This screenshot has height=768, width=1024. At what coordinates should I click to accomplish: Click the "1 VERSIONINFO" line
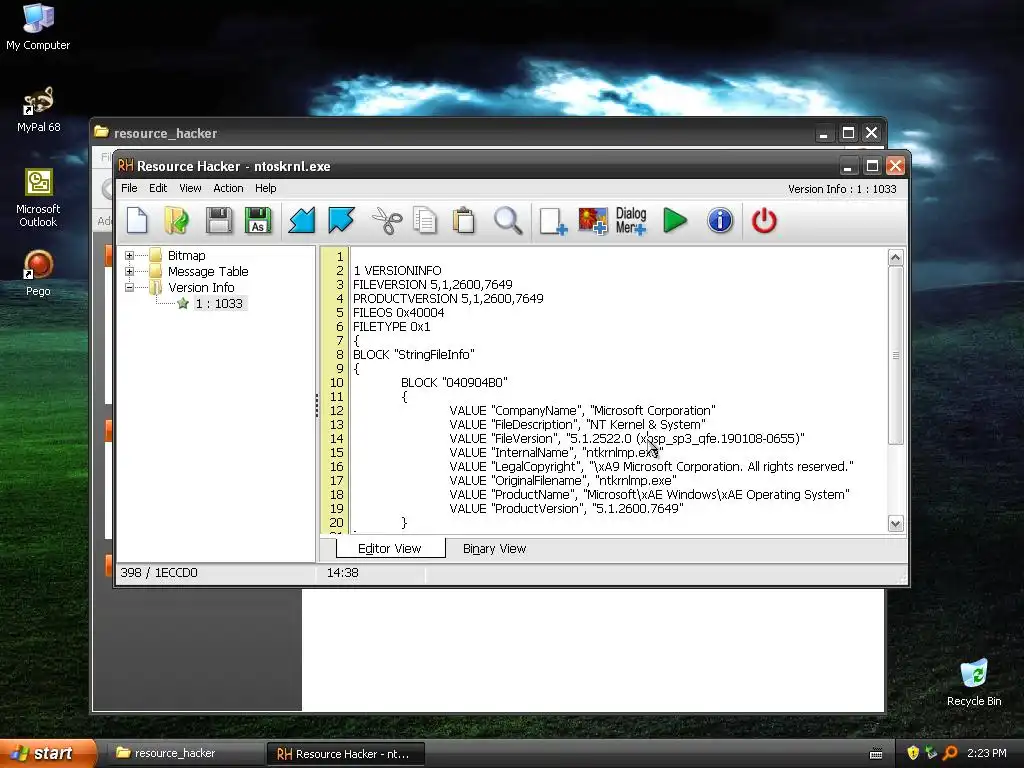coord(397,270)
